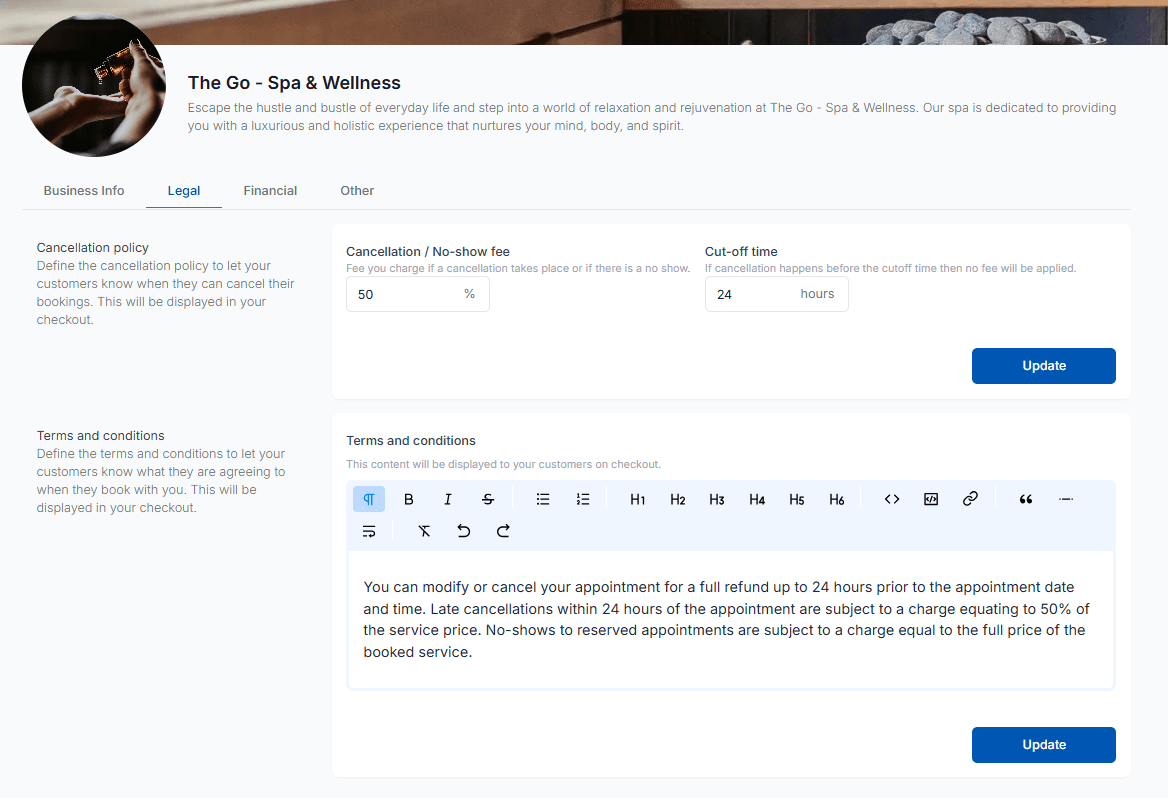The width and height of the screenshot is (1168, 798).
Task: Redo the last edit in the editor
Action: click(x=503, y=531)
